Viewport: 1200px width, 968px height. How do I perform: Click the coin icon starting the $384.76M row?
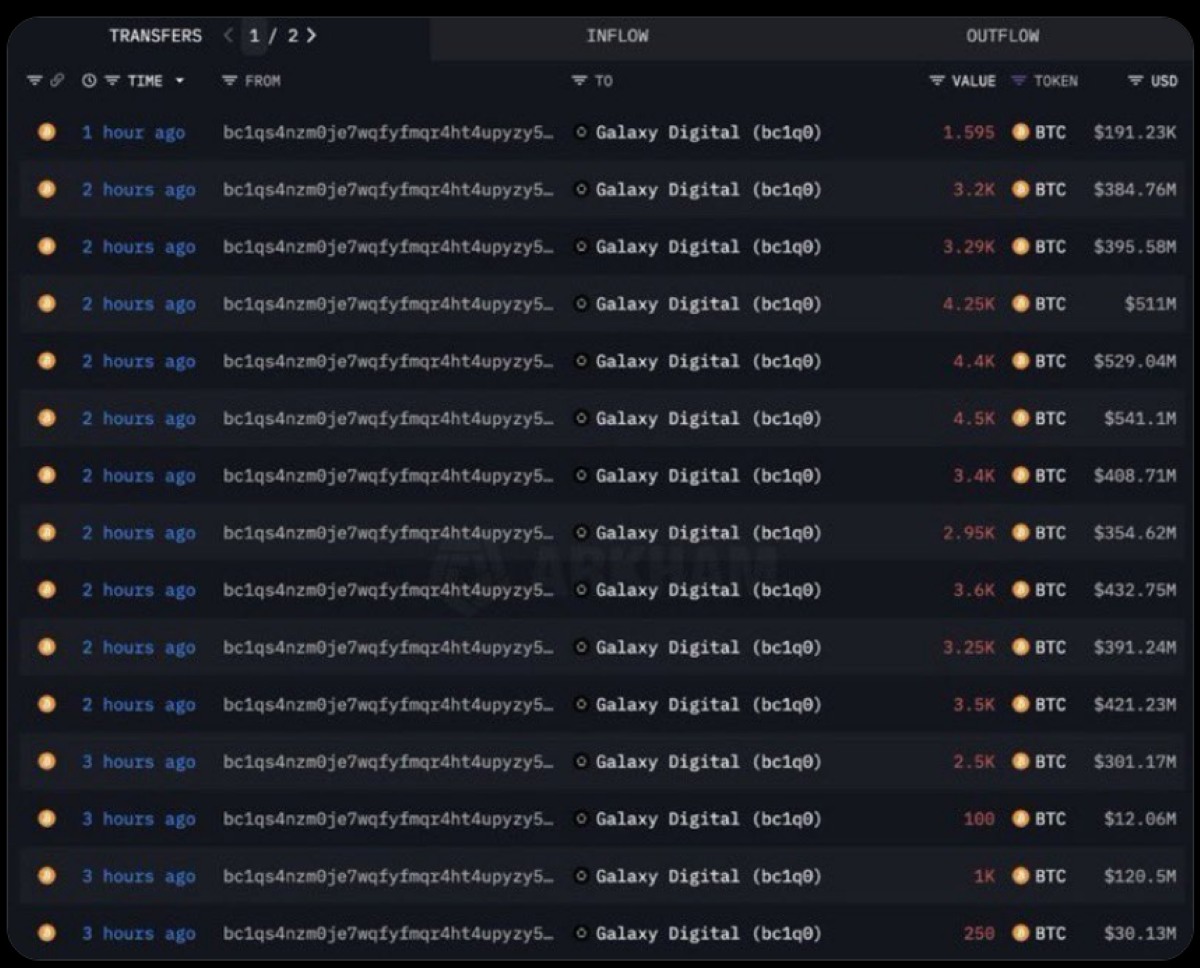[46, 189]
